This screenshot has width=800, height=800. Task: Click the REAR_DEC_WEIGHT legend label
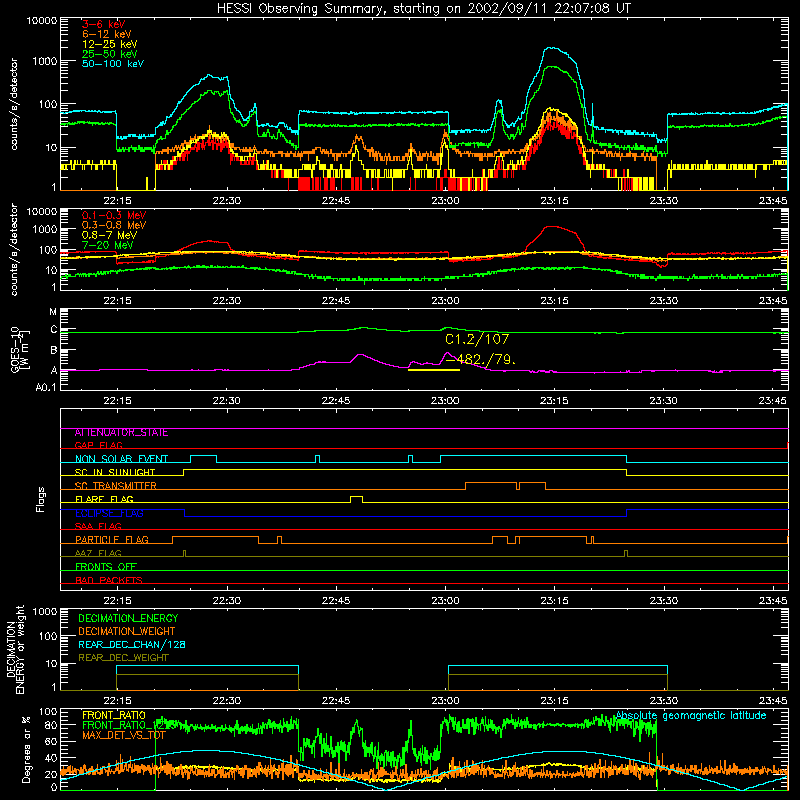[x=123, y=658]
